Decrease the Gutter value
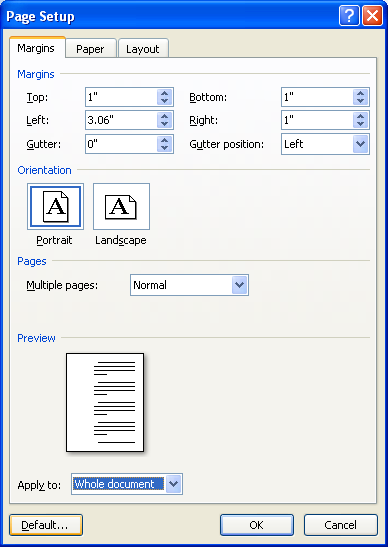The image size is (388, 547). click(x=165, y=148)
